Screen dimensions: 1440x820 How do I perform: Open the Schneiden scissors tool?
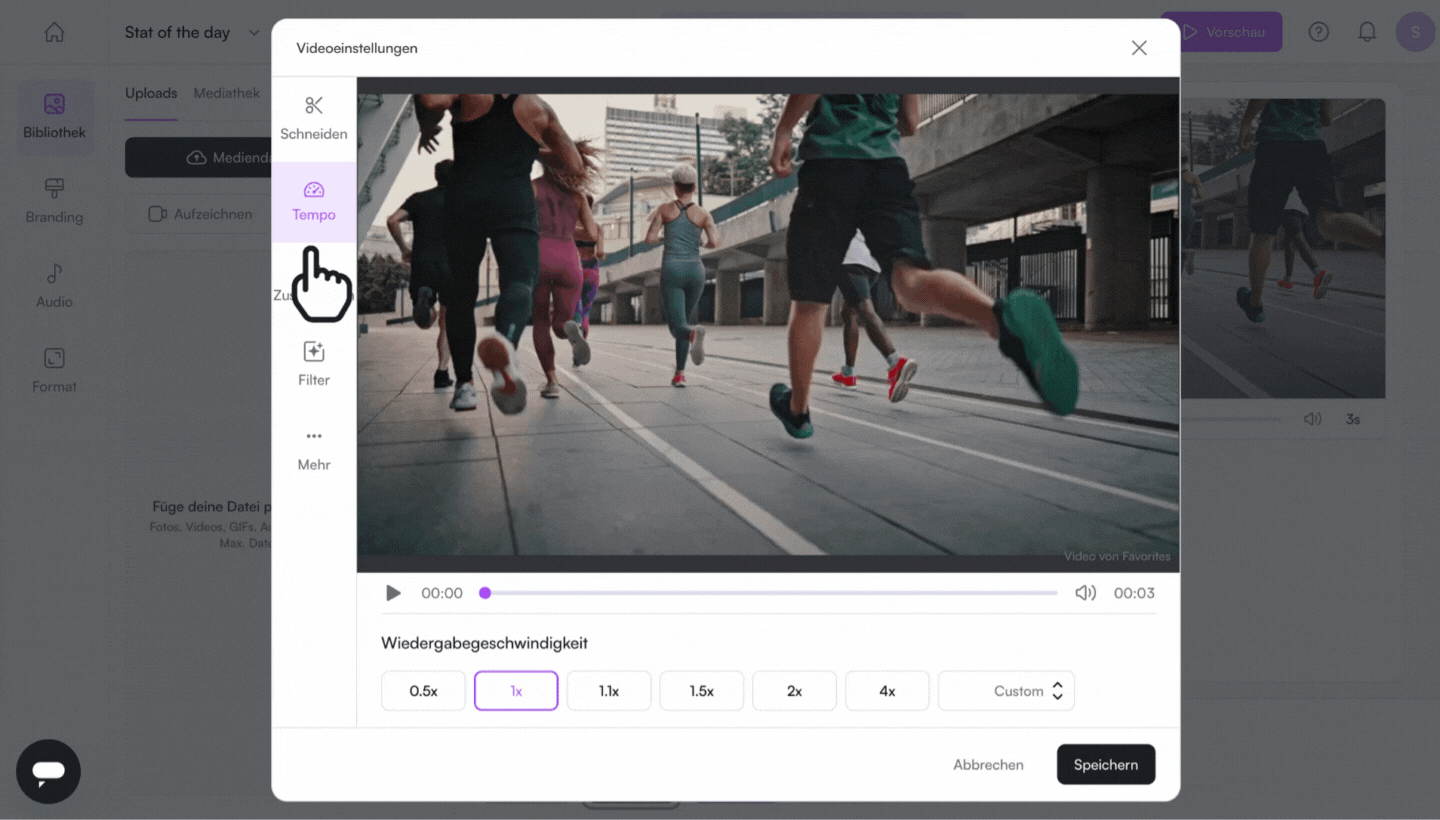click(314, 118)
